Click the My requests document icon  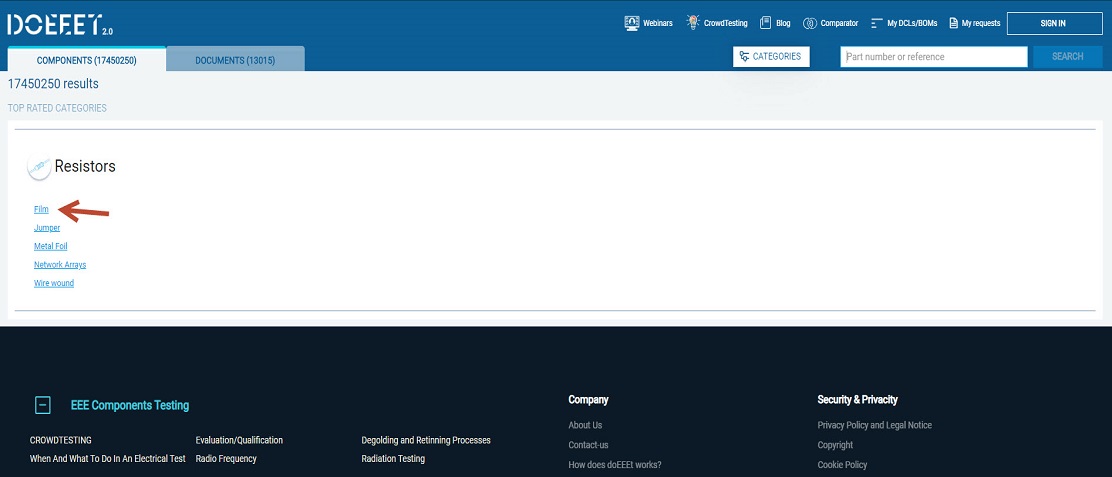(x=954, y=23)
